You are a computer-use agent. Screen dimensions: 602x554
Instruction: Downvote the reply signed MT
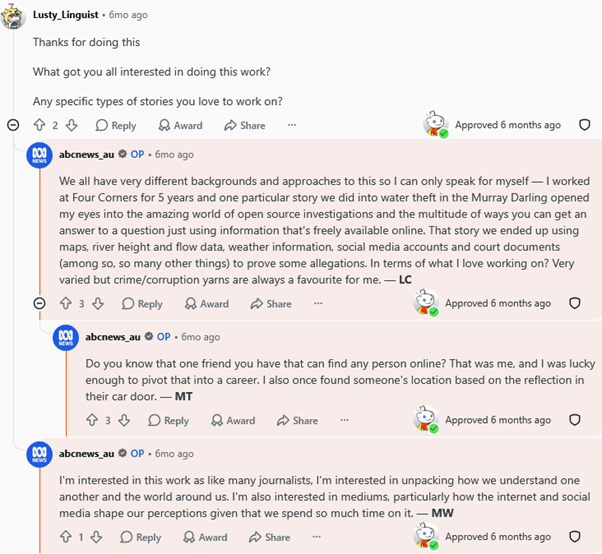click(124, 420)
